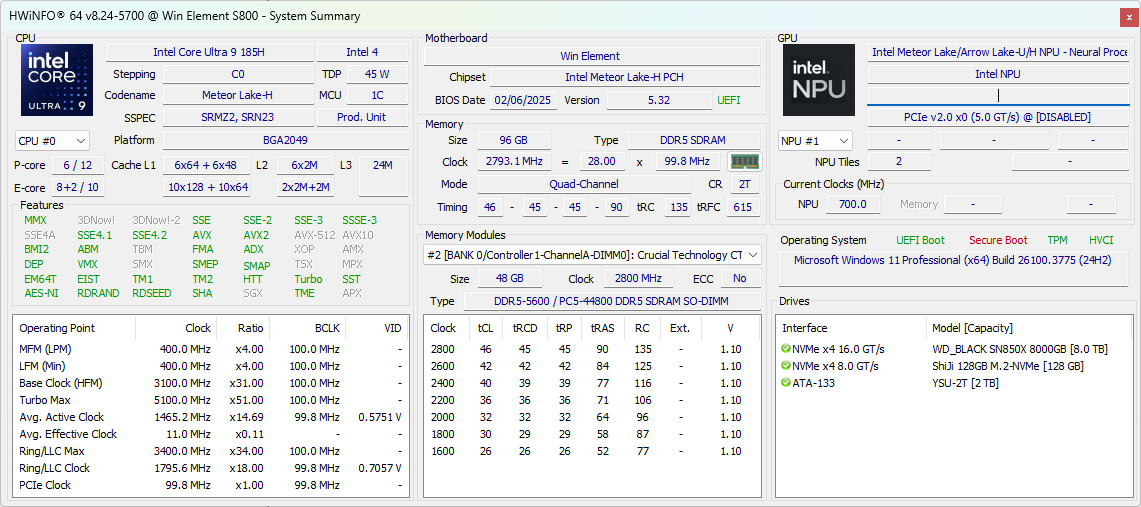Click the HVCI status label

[1100, 240]
